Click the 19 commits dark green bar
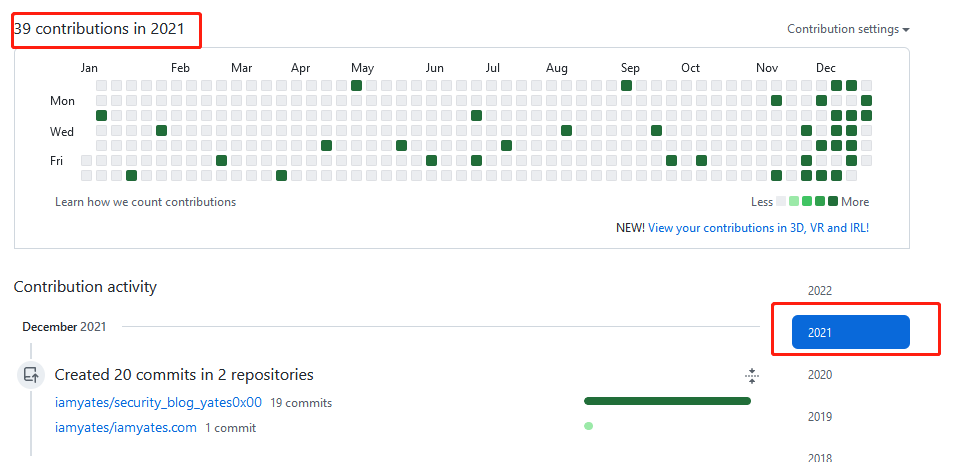971x462 pixels. [x=667, y=401]
